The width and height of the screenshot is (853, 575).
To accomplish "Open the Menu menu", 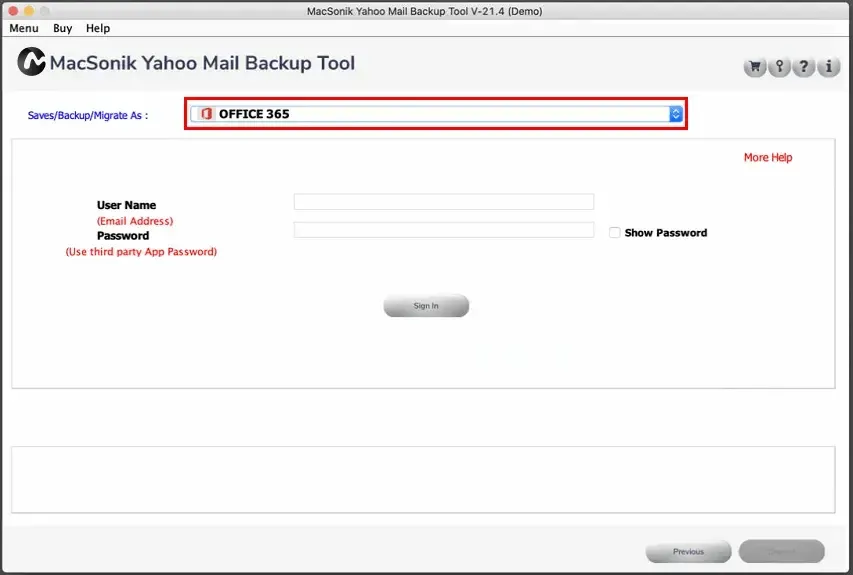I will (24, 28).
